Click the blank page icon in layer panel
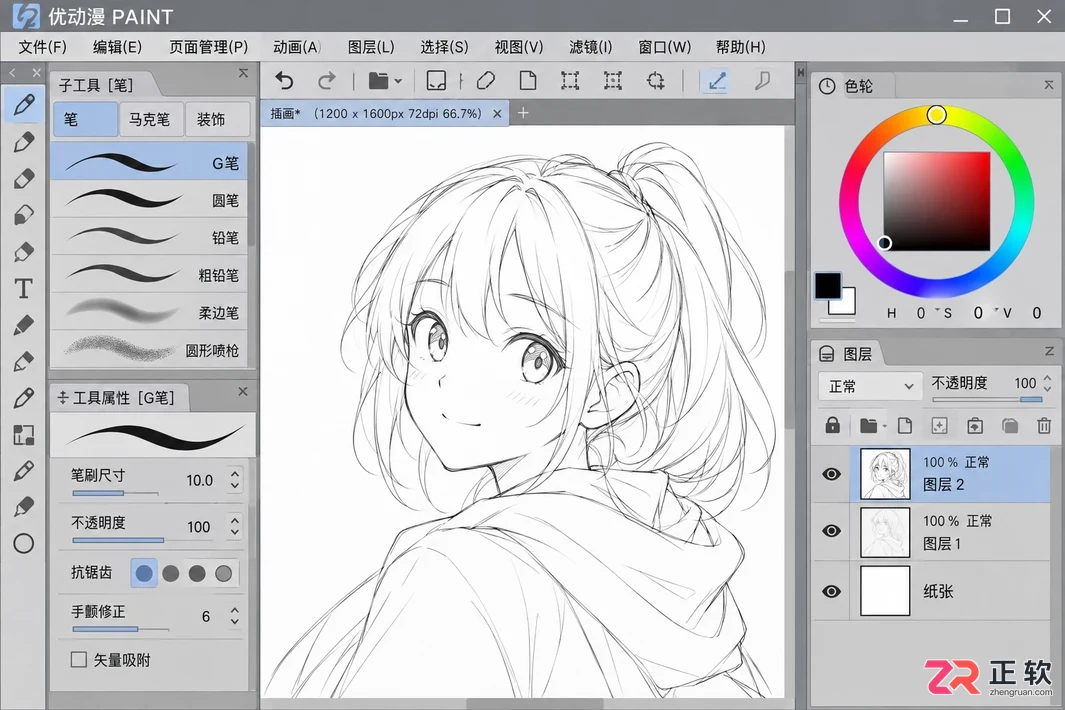The height and width of the screenshot is (710, 1065). (905, 426)
